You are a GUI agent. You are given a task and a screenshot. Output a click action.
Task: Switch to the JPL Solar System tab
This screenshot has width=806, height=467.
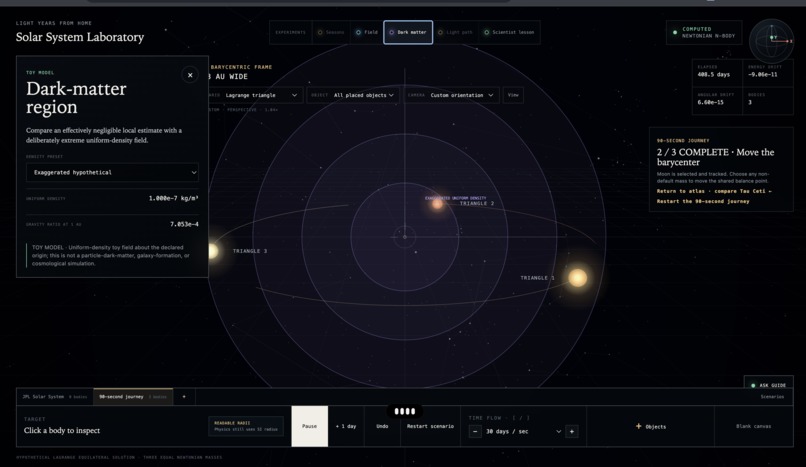[54, 397]
